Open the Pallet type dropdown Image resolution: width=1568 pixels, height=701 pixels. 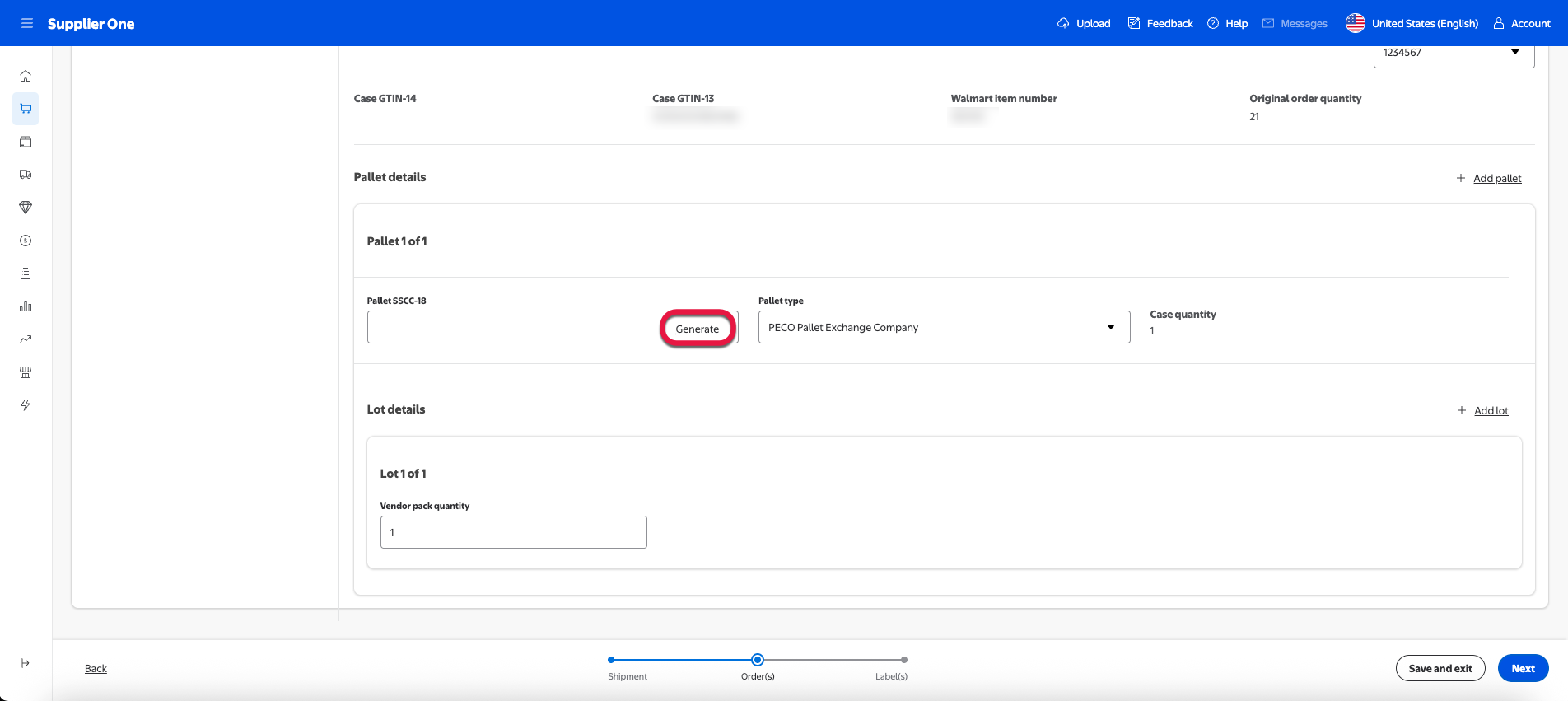(944, 327)
